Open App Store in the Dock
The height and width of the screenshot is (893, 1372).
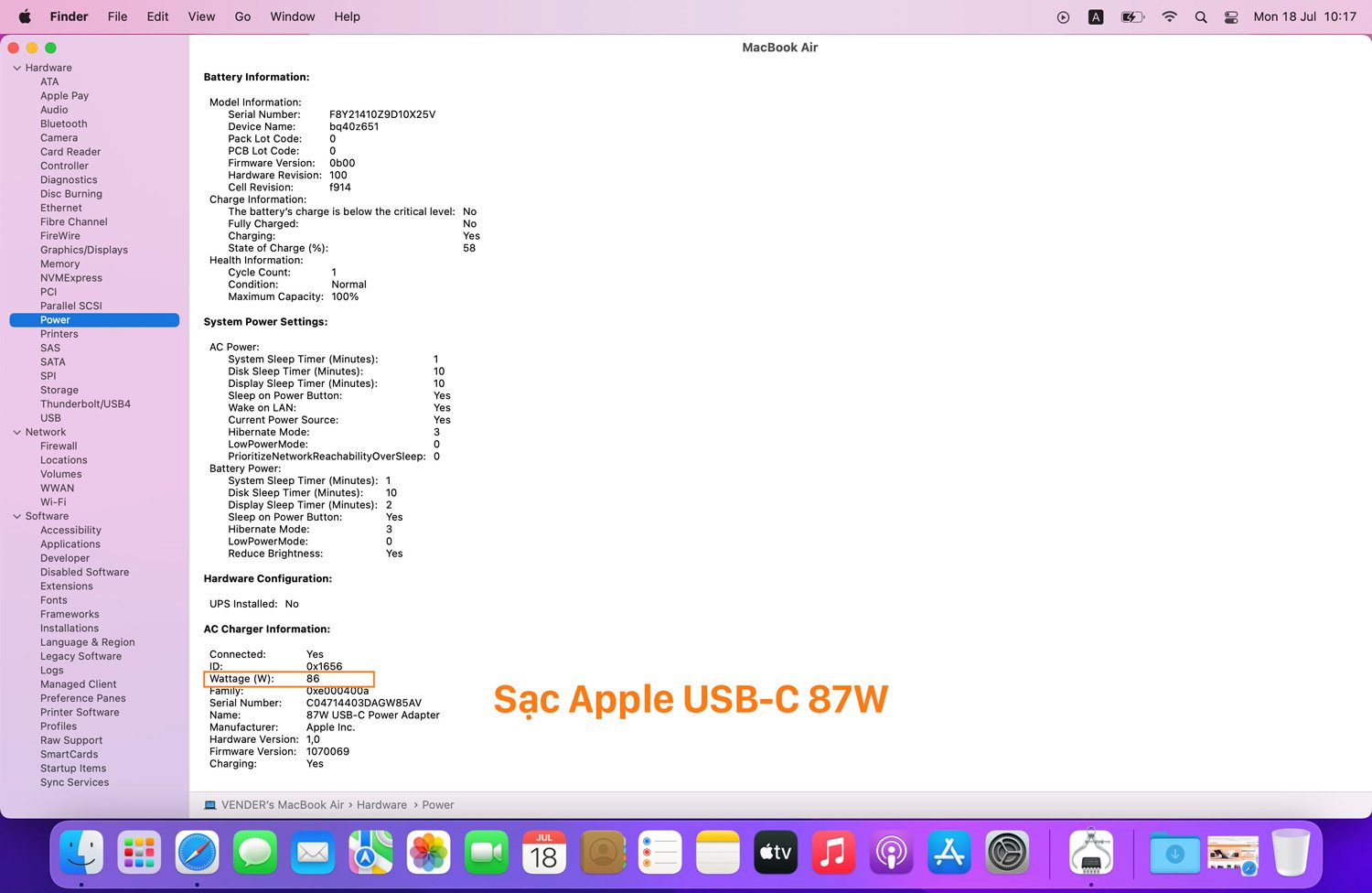(949, 853)
